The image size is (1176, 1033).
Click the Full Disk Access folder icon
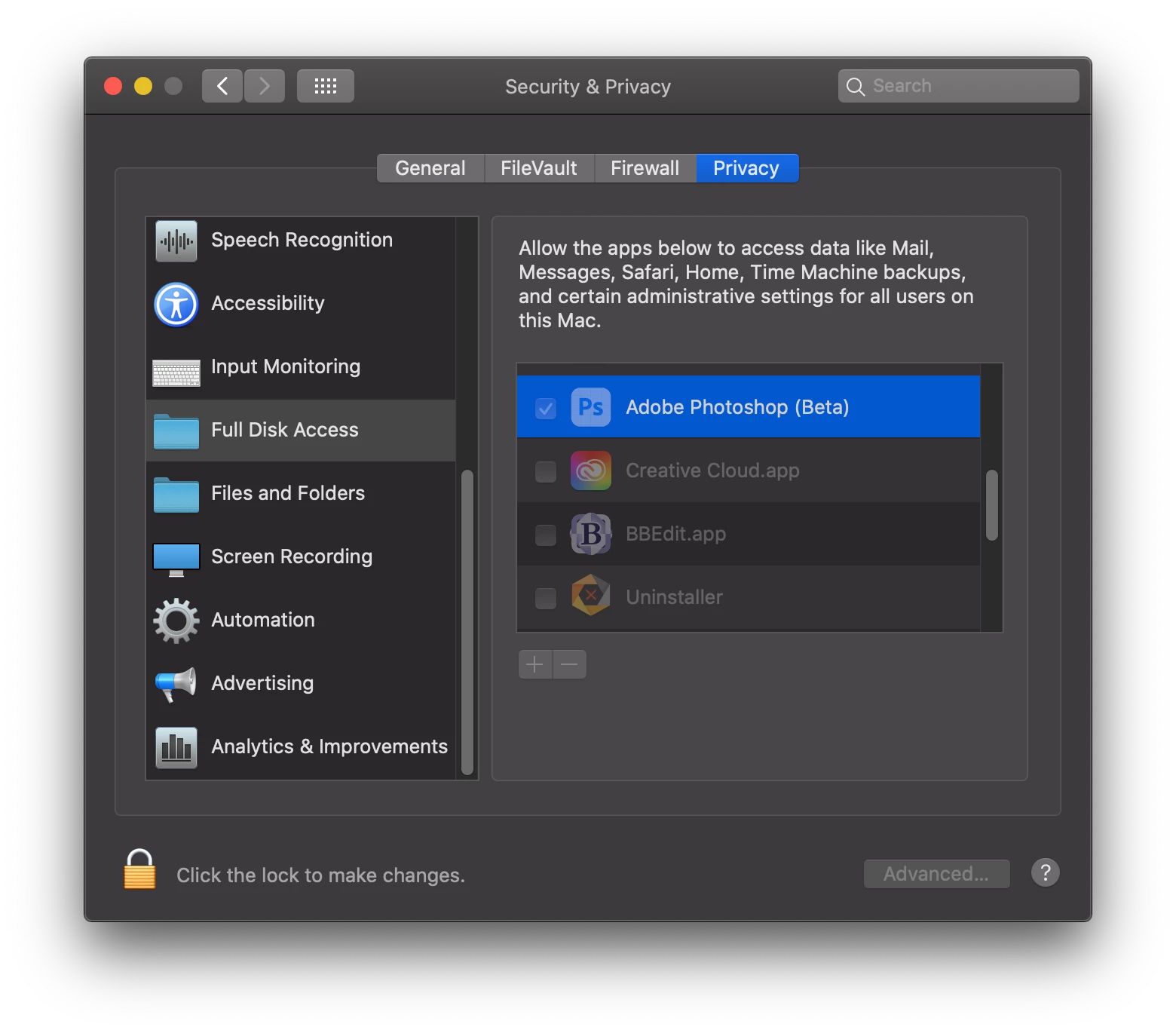point(176,431)
